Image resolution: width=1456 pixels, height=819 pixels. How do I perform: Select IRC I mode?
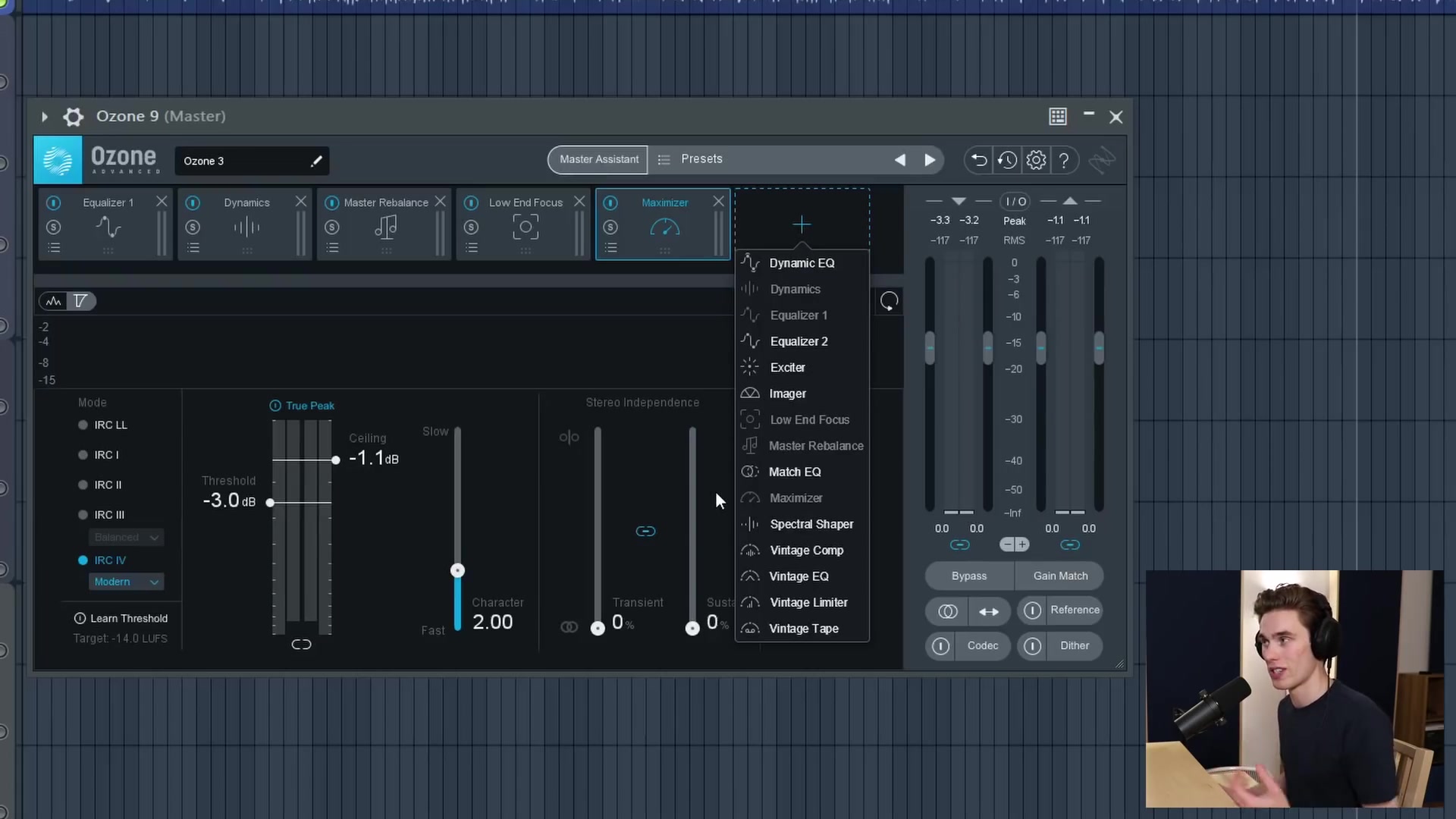[x=99, y=455]
